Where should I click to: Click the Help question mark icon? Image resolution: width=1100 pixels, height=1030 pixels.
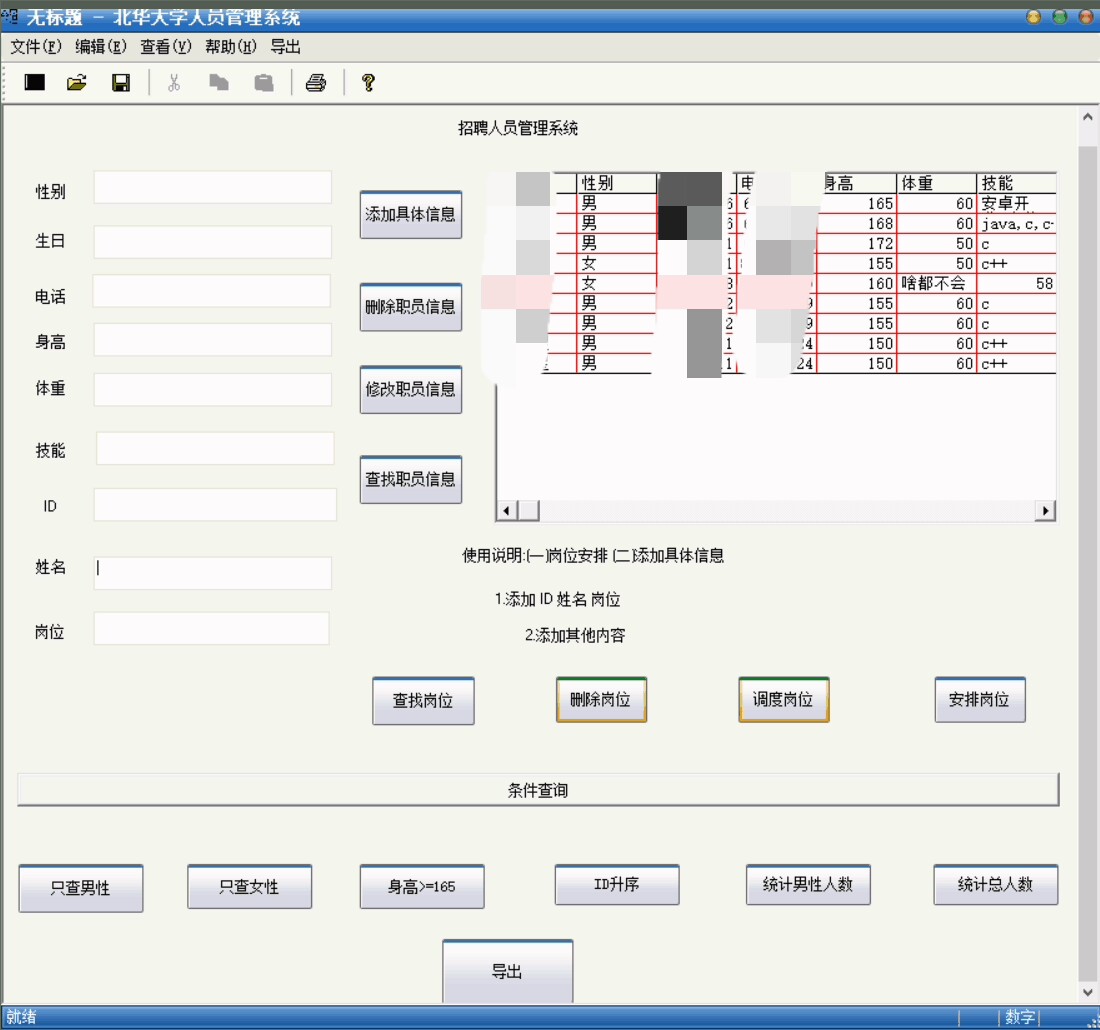(368, 83)
